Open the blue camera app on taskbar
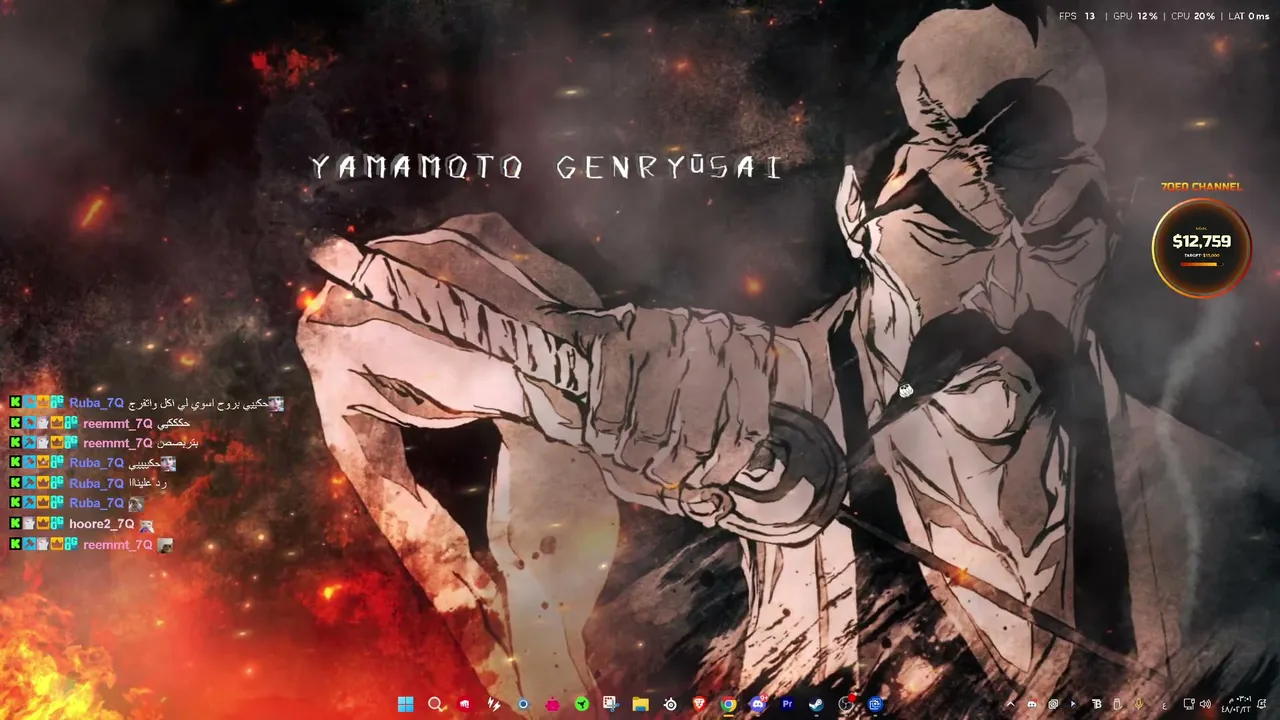The height and width of the screenshot is (720, 1280). (x=875, y=704)
